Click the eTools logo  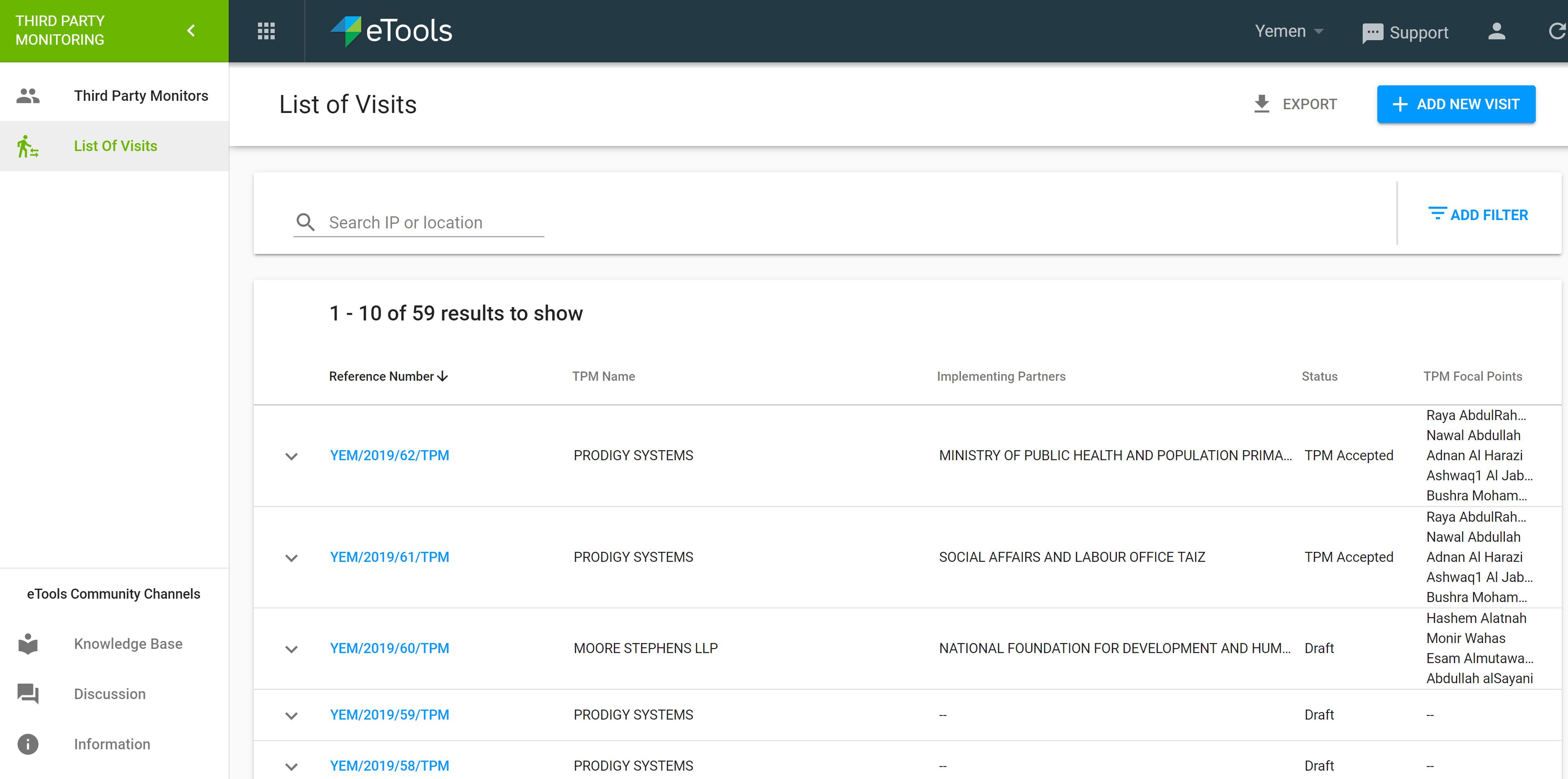391,31
